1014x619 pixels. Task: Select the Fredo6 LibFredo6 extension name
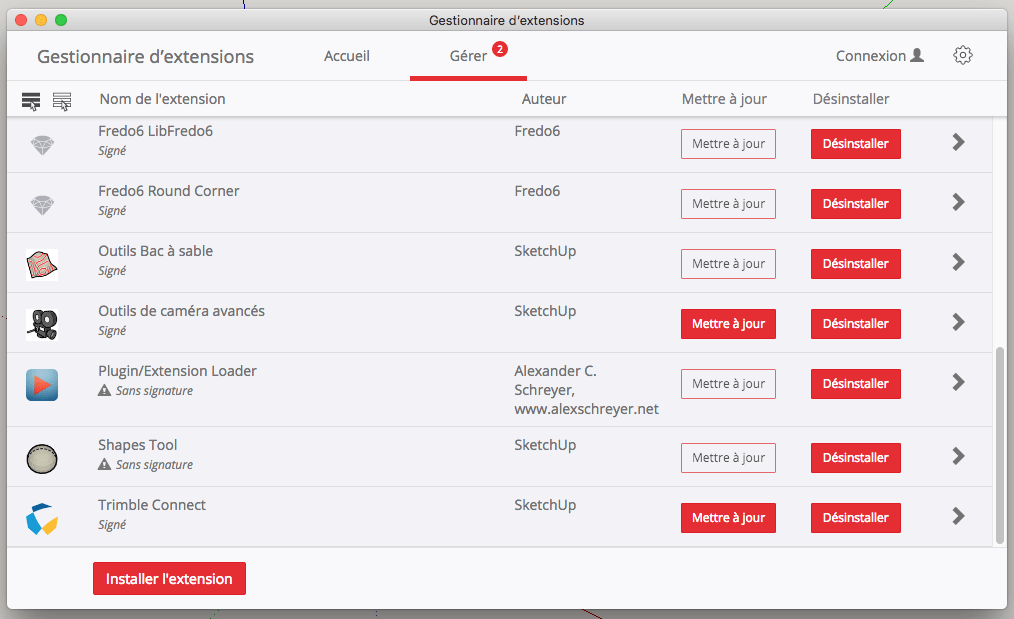(x=155, y=131)
